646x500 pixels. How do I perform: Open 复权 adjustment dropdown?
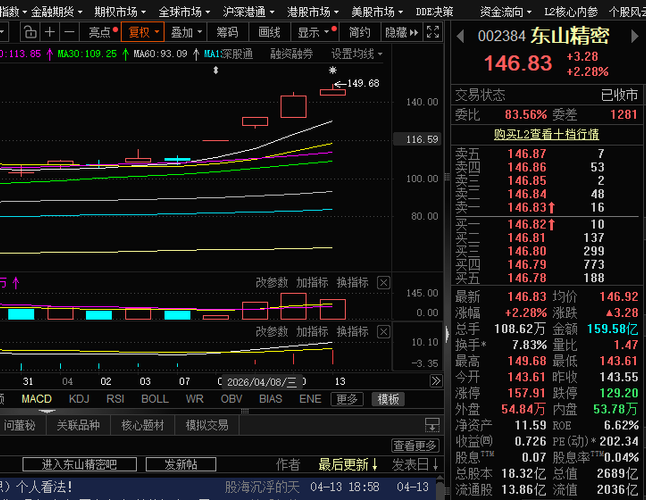(x=143, y=32)
